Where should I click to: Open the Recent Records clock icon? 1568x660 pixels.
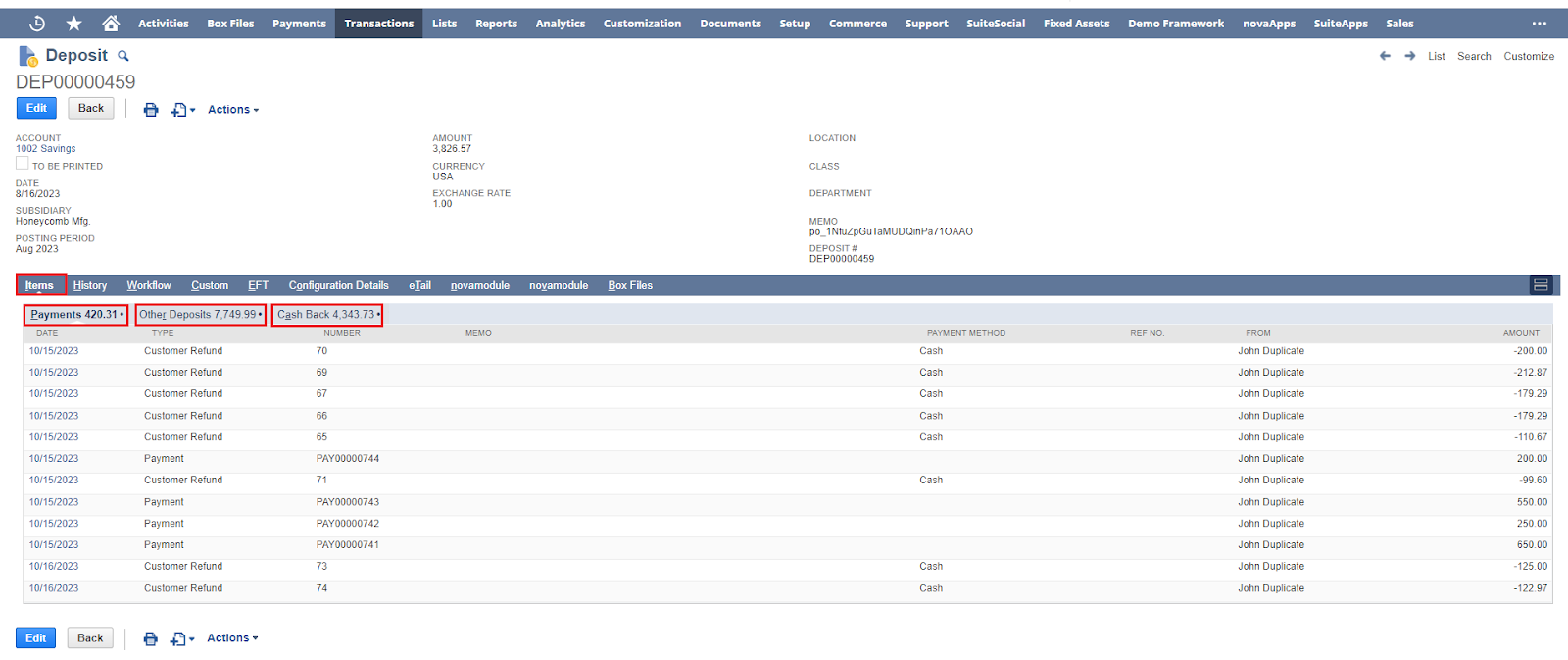37,24
